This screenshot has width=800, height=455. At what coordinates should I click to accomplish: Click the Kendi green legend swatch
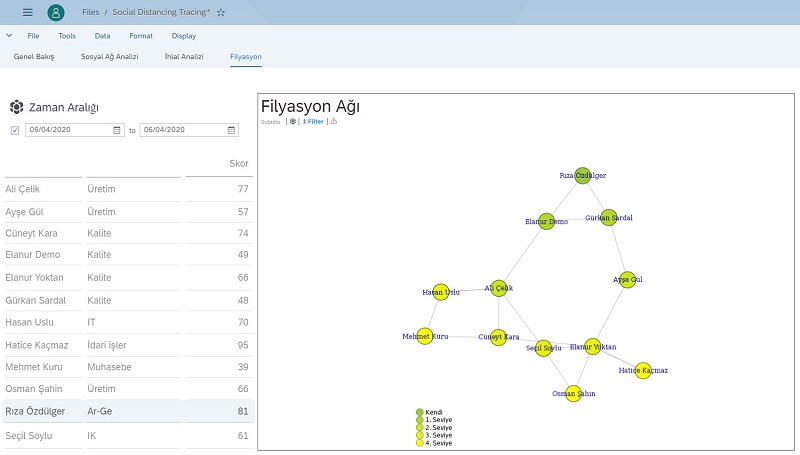[420, 411]
